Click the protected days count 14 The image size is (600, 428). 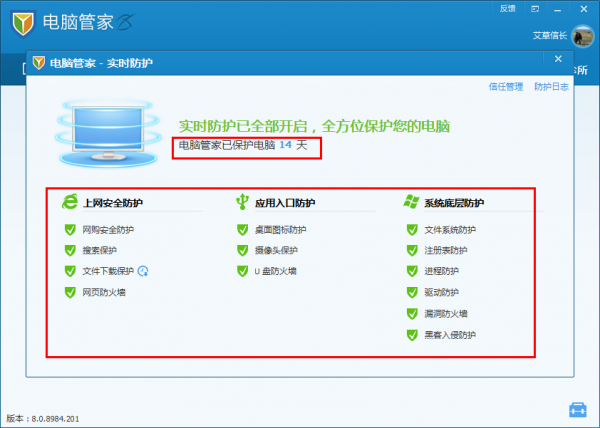coord(285,145)
